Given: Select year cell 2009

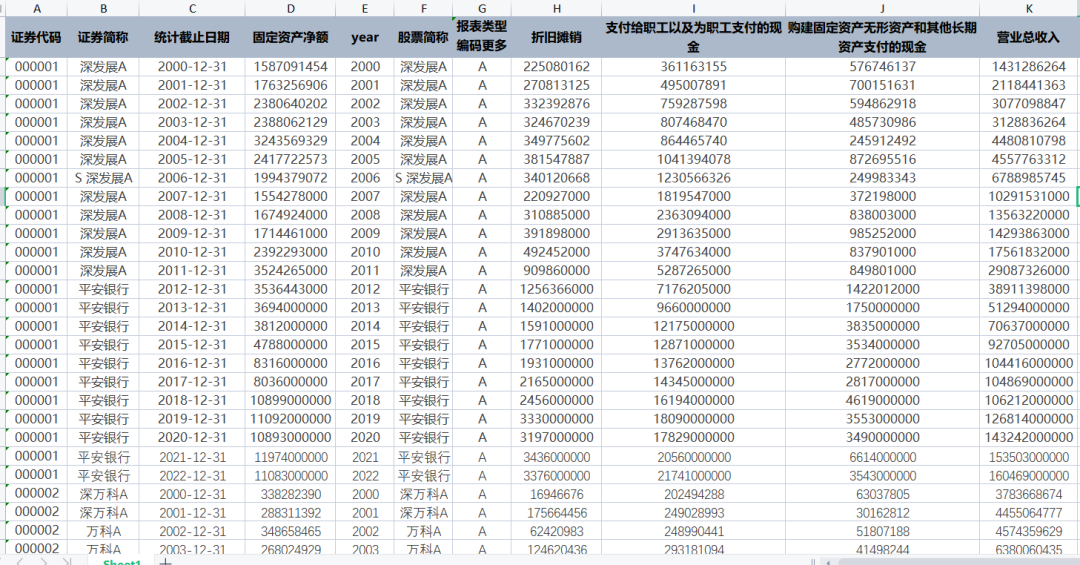Looking at the screenshot, I should pos(364,234).
